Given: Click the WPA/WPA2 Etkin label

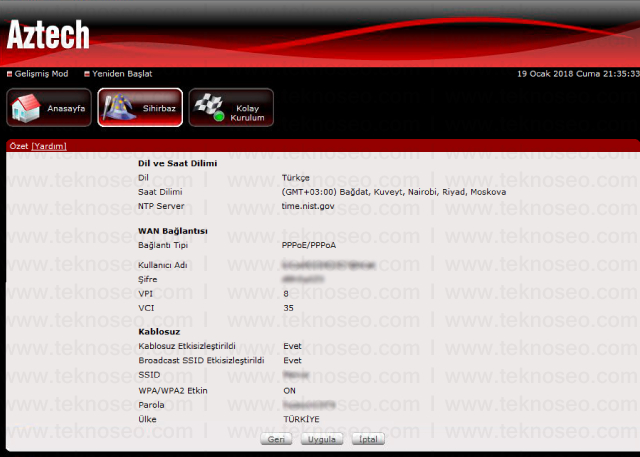Looking at the screenshot, I should pos(173,391).
